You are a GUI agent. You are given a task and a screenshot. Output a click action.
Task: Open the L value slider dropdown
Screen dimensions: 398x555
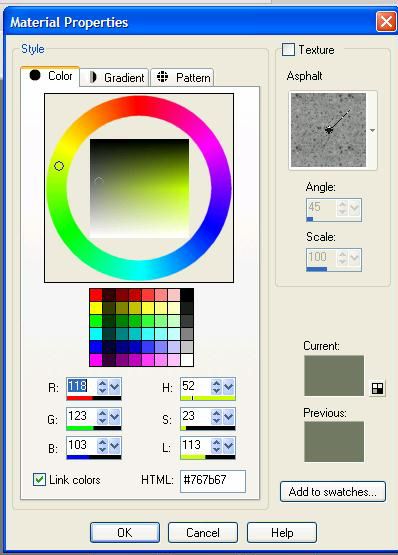tap(229, 446)
